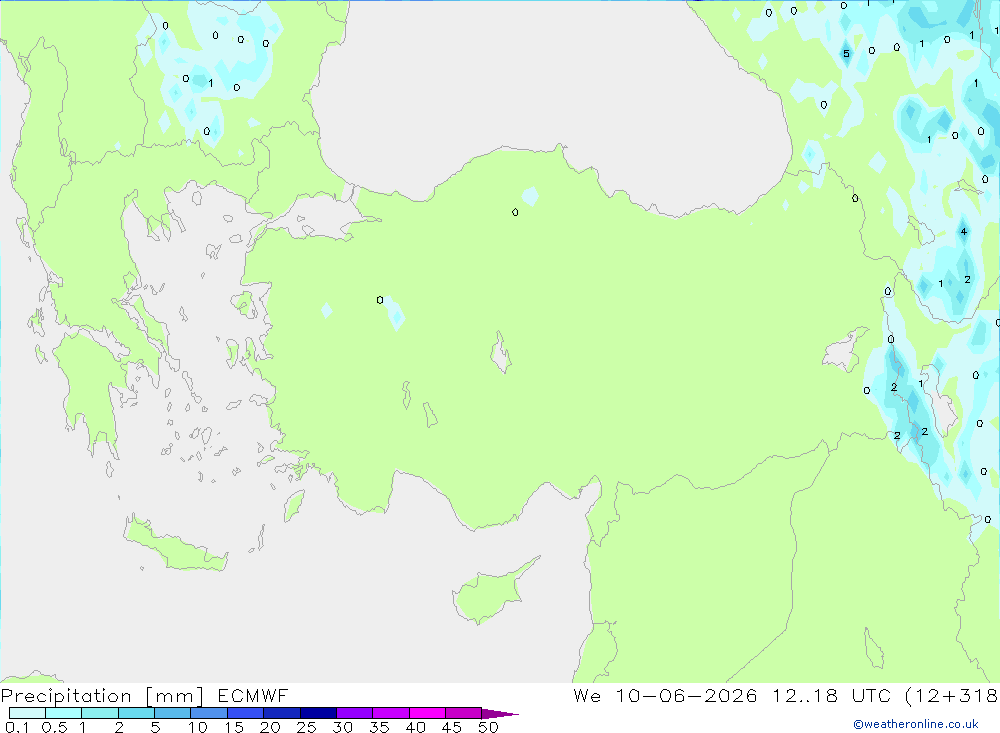Viewport: 1000px width, 733px height.
Task: Click the '12..18 UTC' time text
Action: pyautogui.click(x=831, y=695)
